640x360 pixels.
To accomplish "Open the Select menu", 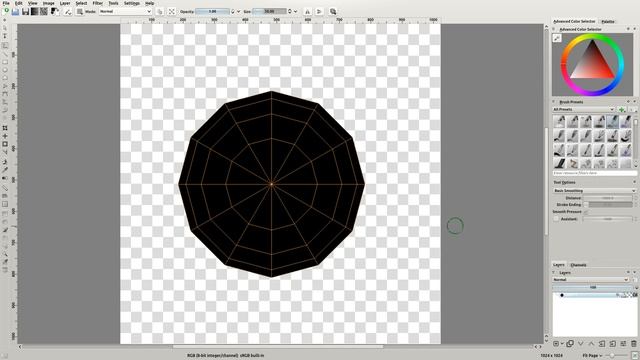I will 81,3.
